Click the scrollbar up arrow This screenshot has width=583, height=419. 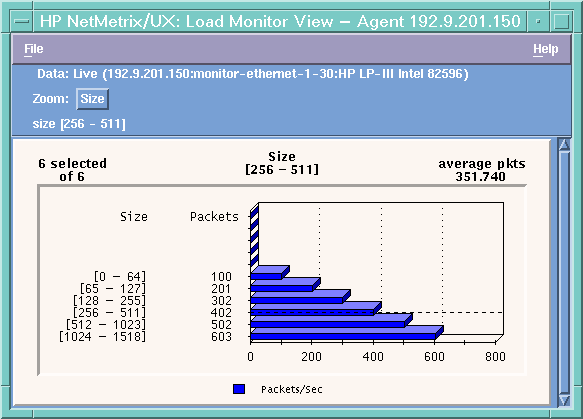564,145
